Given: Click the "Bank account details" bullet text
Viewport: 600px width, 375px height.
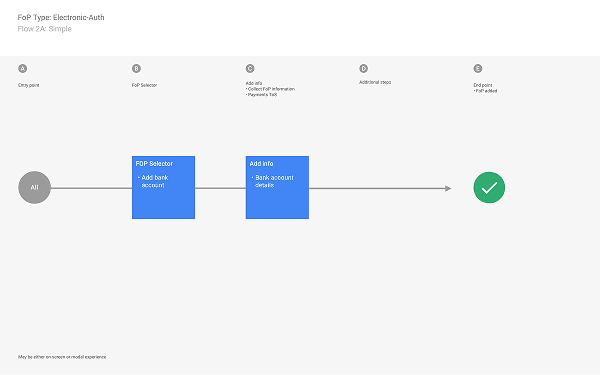Looking at the screenshot, I should coord(274,181).
